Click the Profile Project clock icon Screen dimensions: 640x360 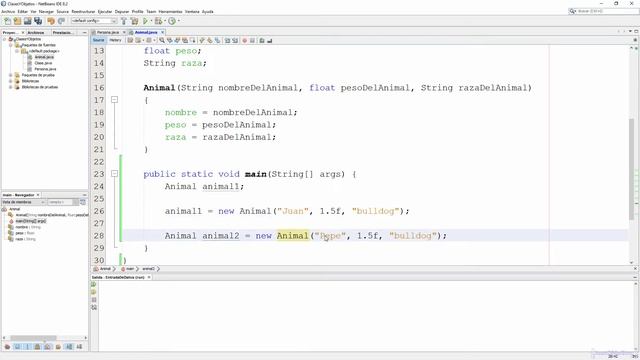(x=172, y=21)
